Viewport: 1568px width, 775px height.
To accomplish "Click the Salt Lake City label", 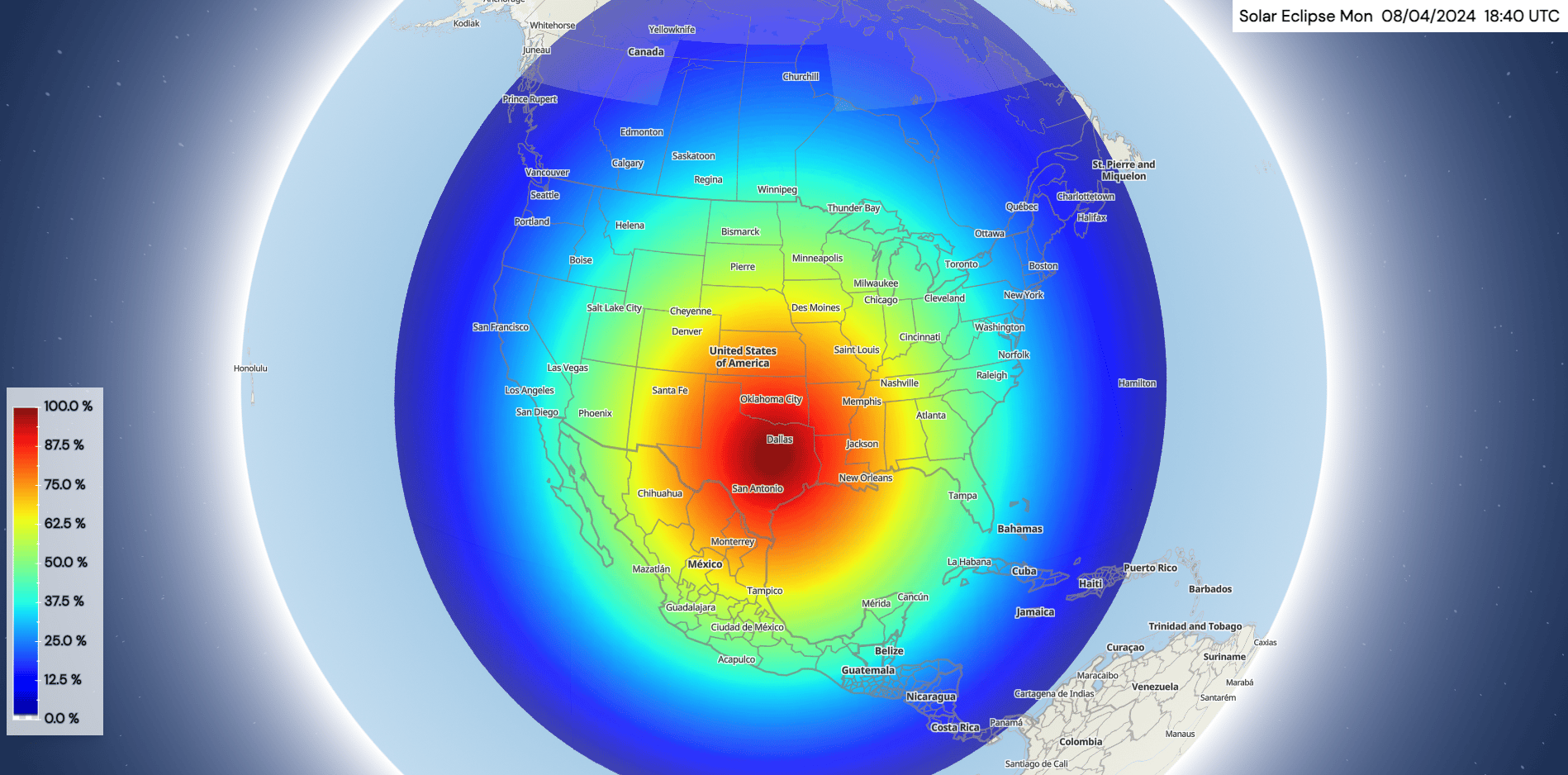I will coord(614,308).
